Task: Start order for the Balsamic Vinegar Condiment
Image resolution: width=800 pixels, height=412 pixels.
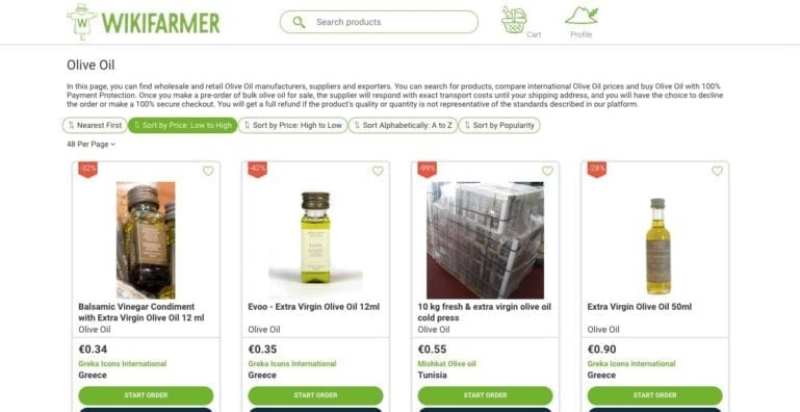Action: coord(146,396)
